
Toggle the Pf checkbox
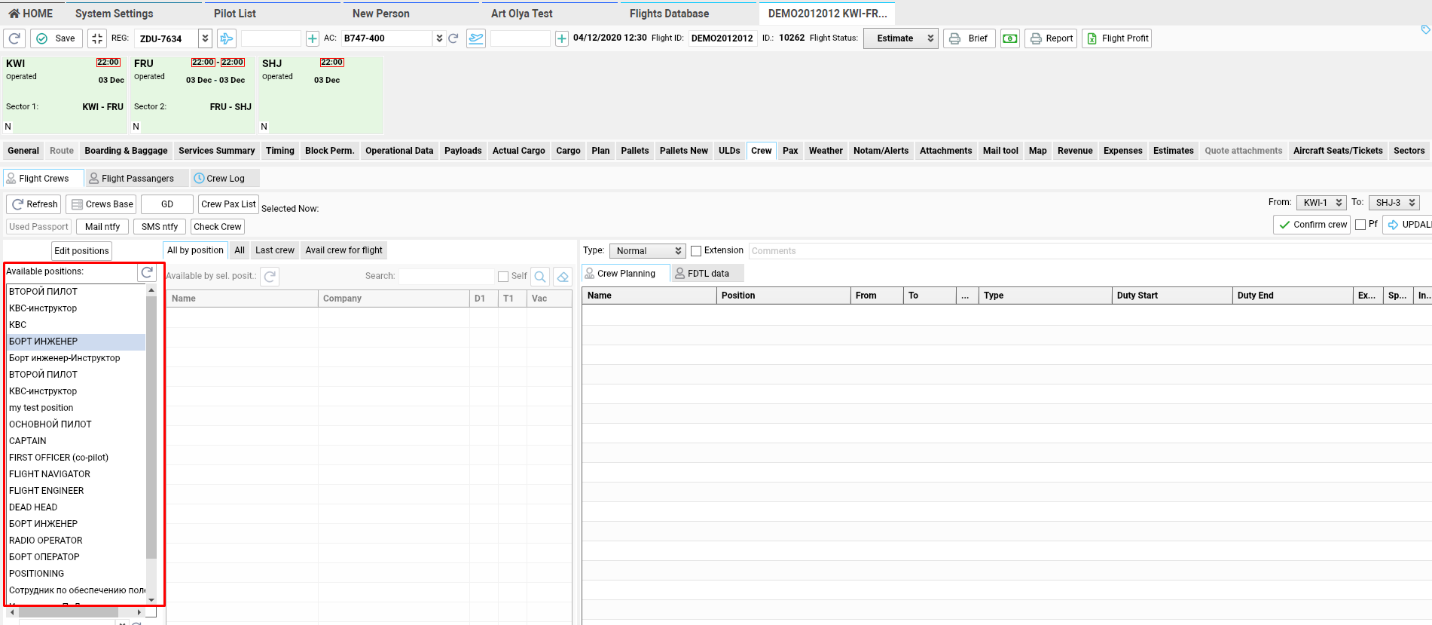1360,225
